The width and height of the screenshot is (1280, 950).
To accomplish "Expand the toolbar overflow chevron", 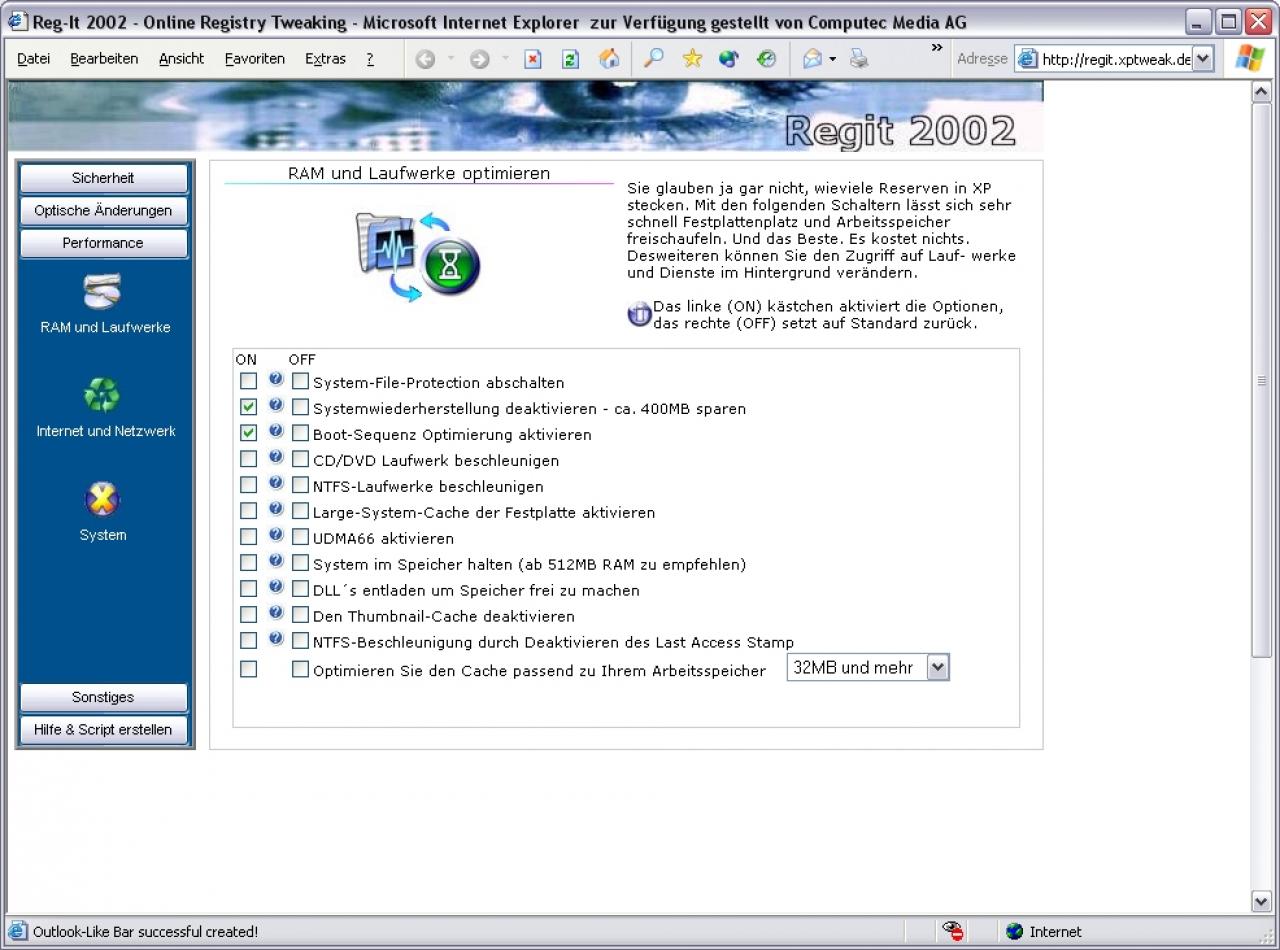I will pos(936,48).
